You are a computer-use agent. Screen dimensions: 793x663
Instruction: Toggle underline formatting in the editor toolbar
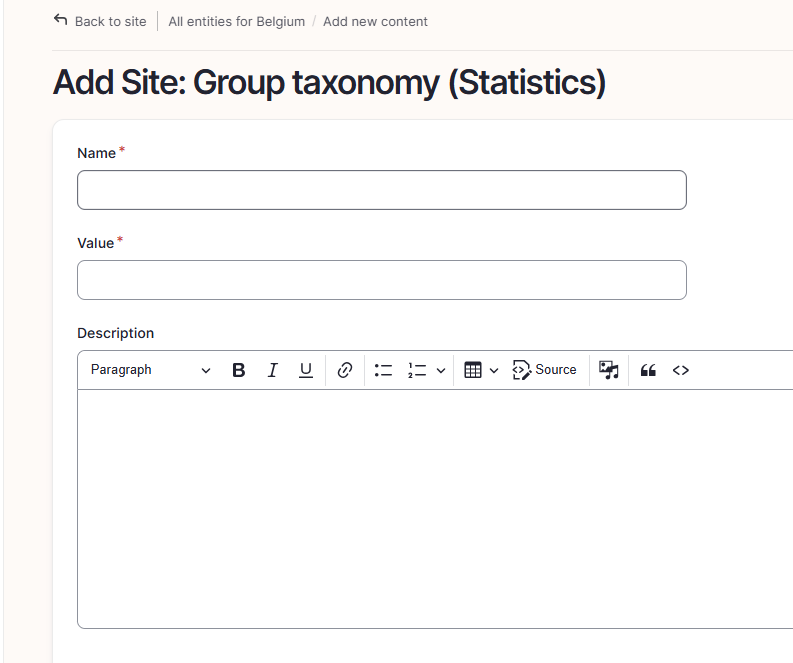306,370
